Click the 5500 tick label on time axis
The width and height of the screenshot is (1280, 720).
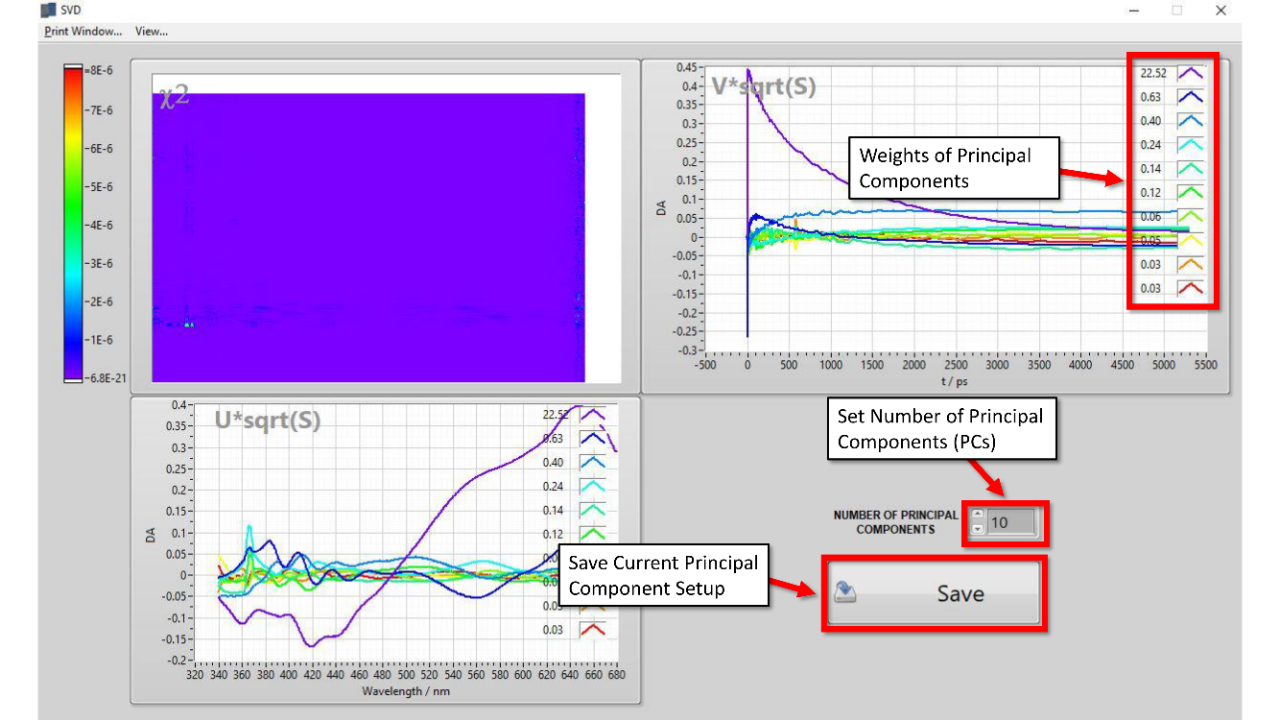1205,366
